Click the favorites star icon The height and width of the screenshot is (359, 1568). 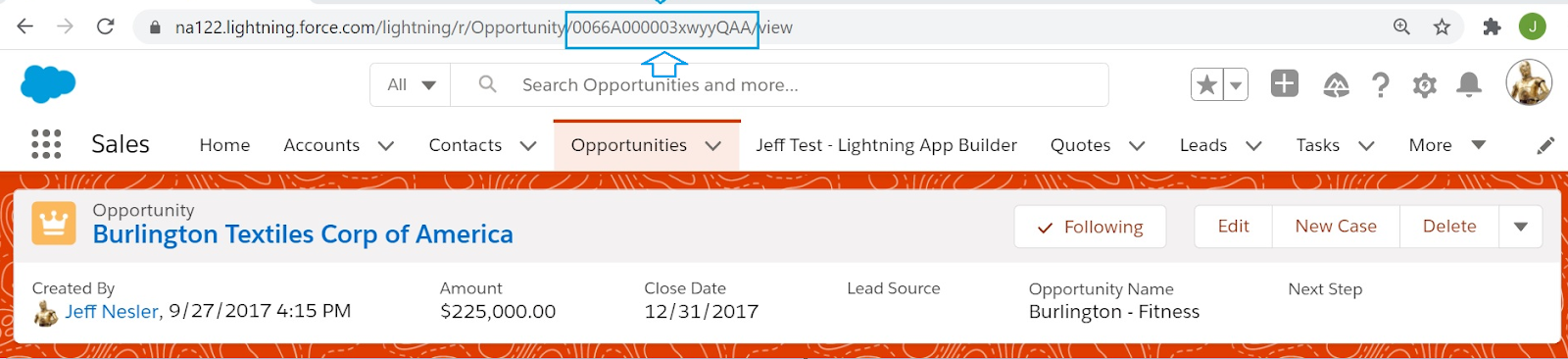(x=1207, y=85)
